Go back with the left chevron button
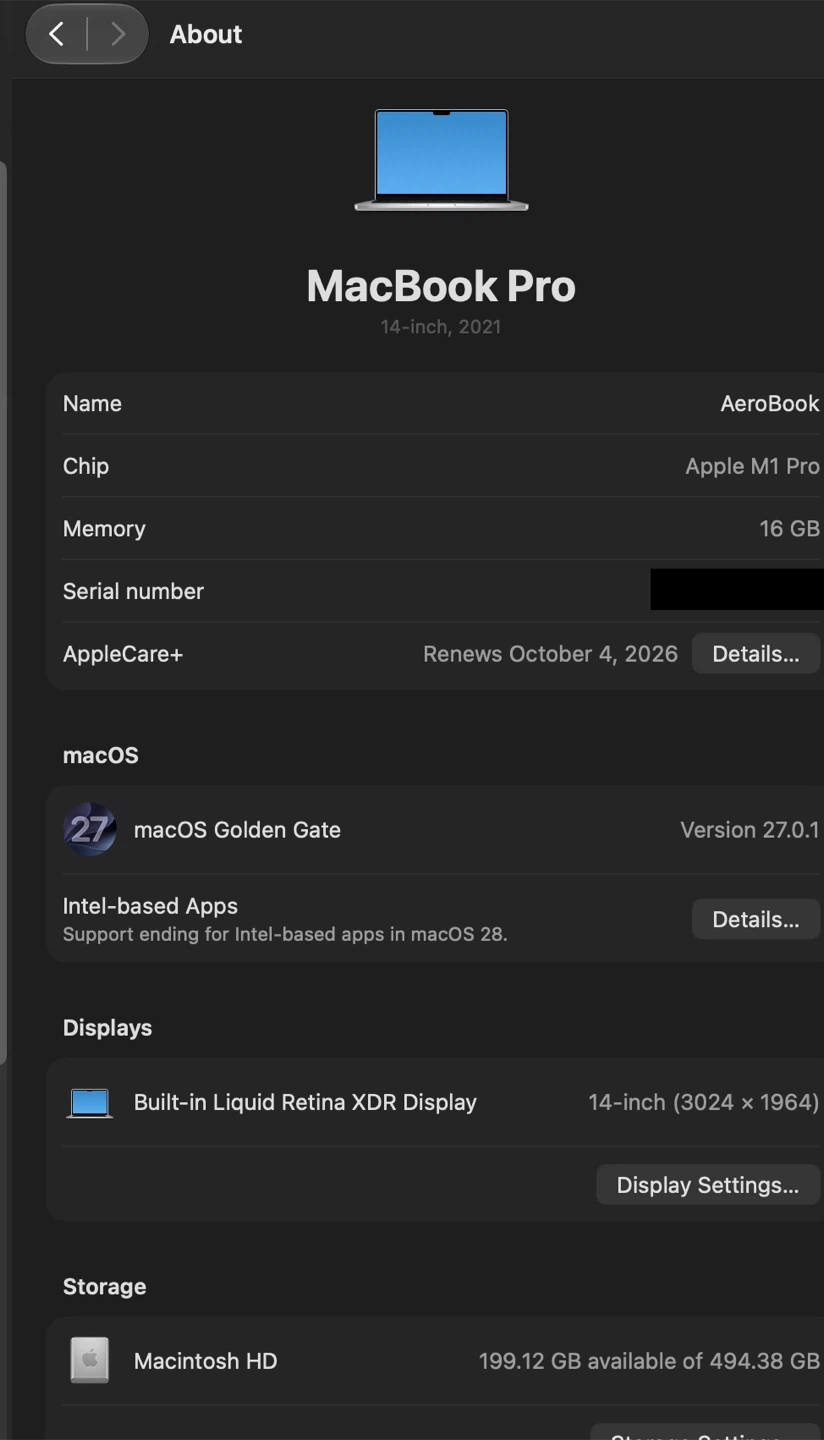 (57, 34)
